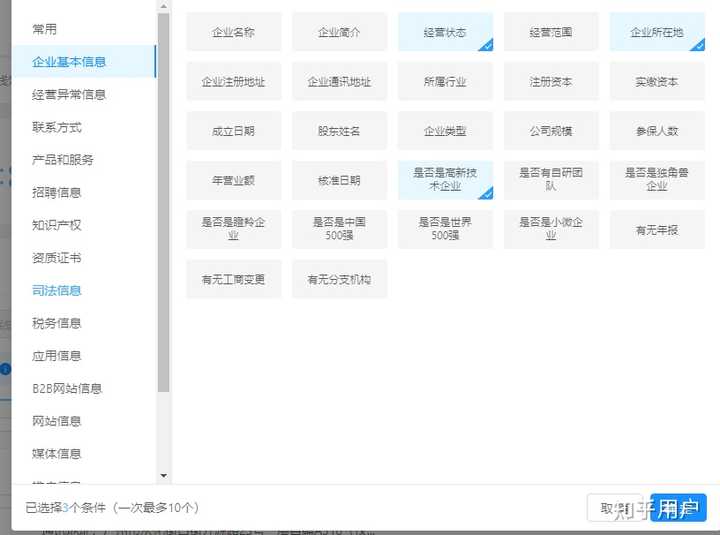This screenshot has height=535, width=720.
Task: Select the 实缴资本 condition
Action: coord(657,81)
